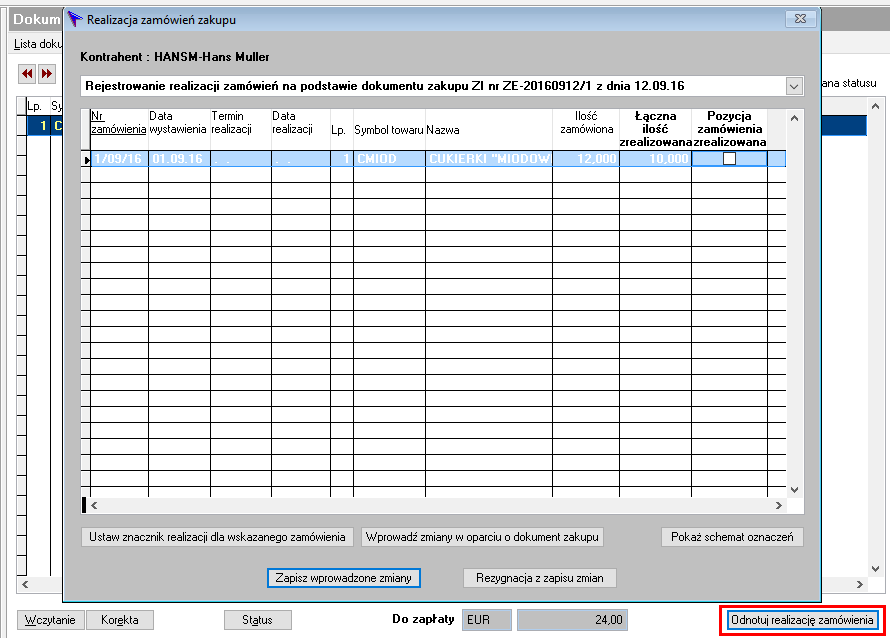The height and width of the screenshot is (638, 890).
Task: Click the rewind double-arrow icon
Action: pyautogui.click(x=27, y=73)
